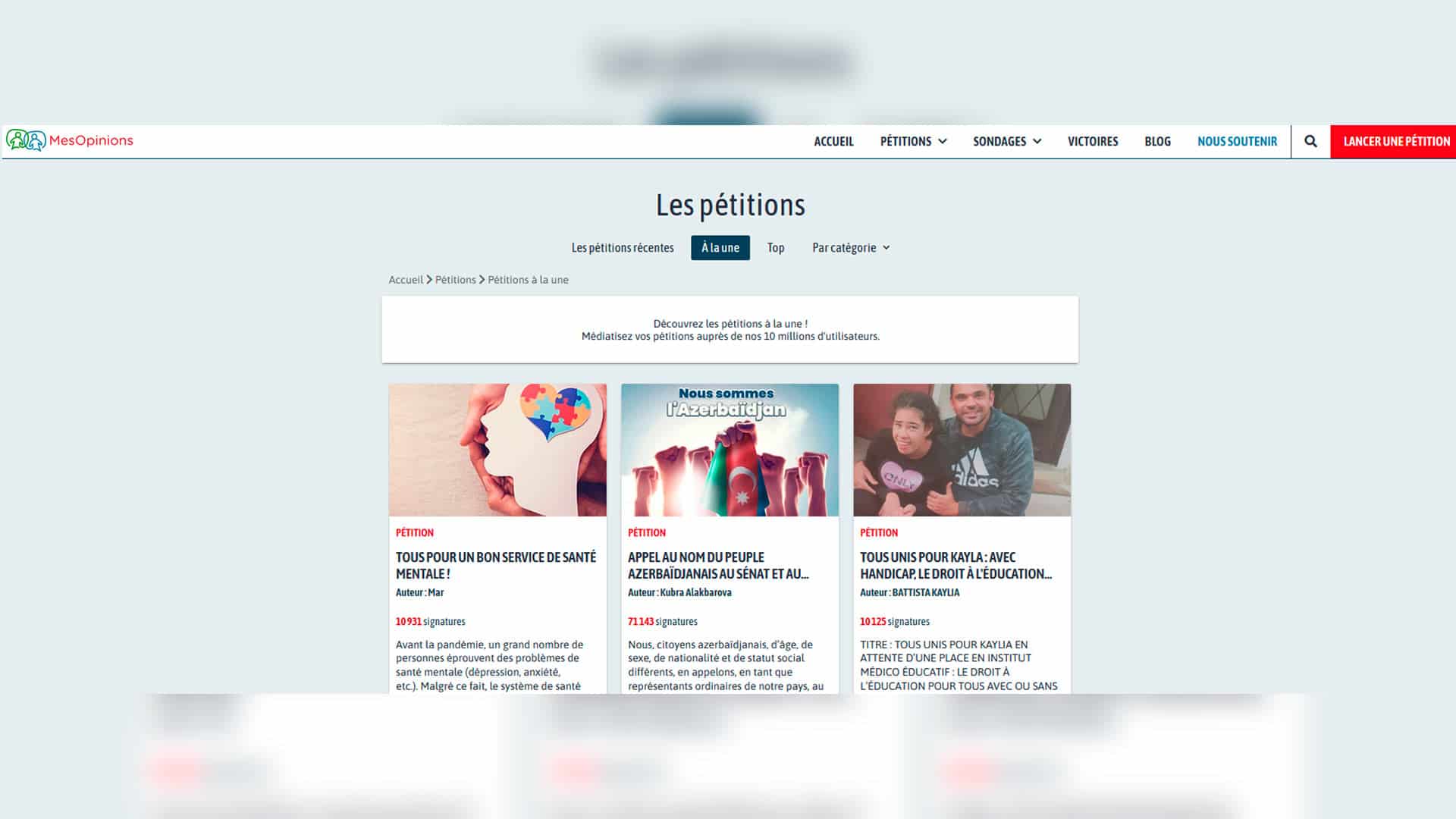Screen dimensions: 1456x819
Task: Click the Accueil breadcrumb link
Action: [x=406, y=280]
